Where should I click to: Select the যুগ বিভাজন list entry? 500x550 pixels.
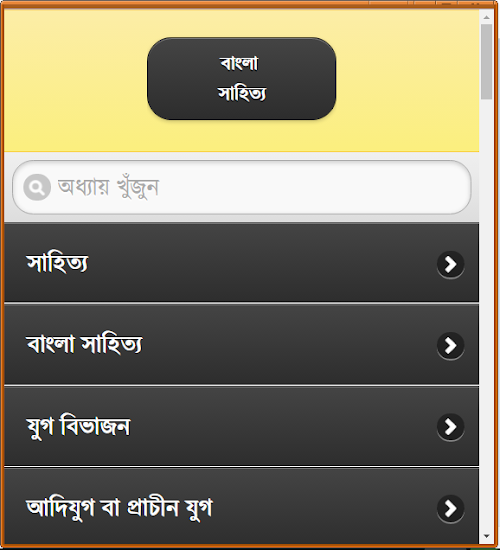point(241,426)
